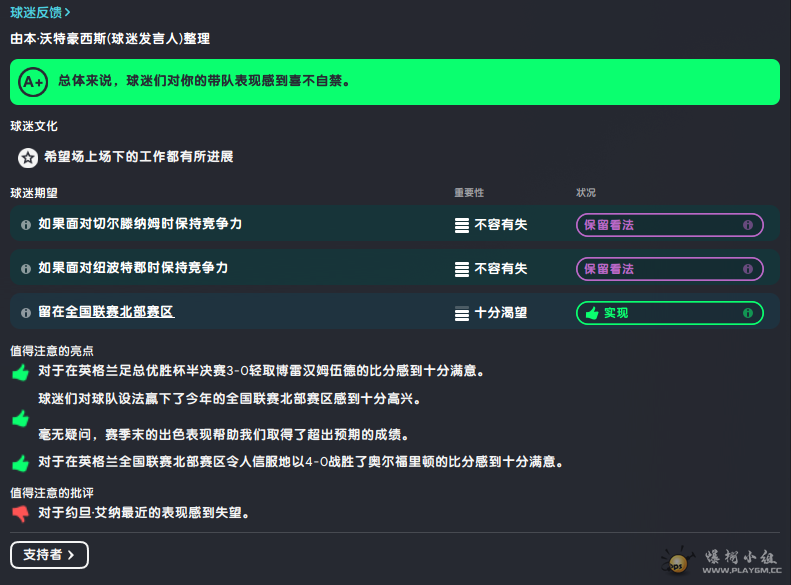Click the 十分渴望 importance level indicator
This screenshot has width=791, height=585.
[462, 313]
